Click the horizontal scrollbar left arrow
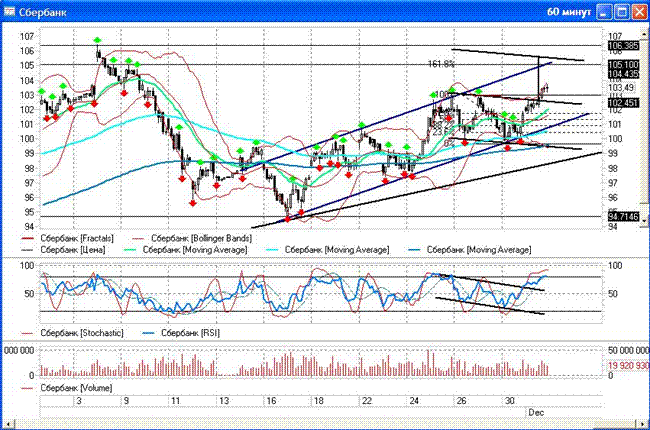The height and width of the screenshot is (430, 650). click(x=7, y=424)
